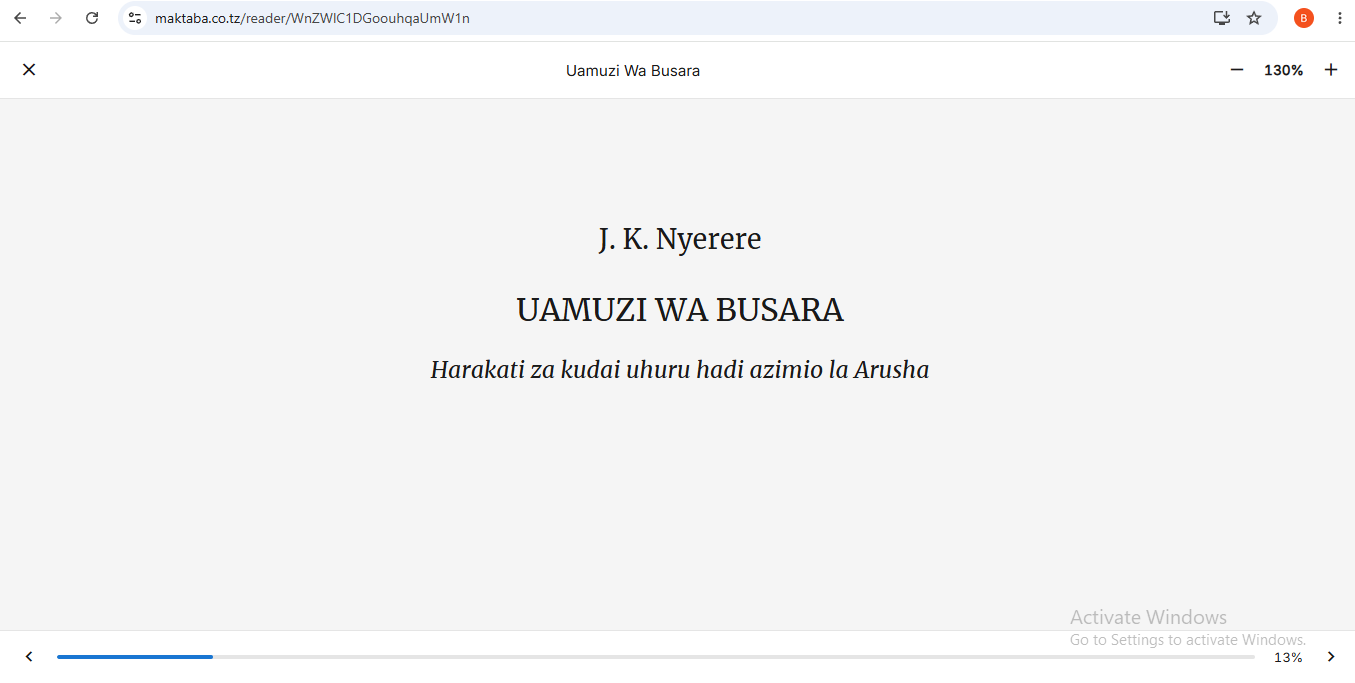Screen dimensions: 1355x683
Task: Bookmark this page with star icon
Action: click(1254, 18)
